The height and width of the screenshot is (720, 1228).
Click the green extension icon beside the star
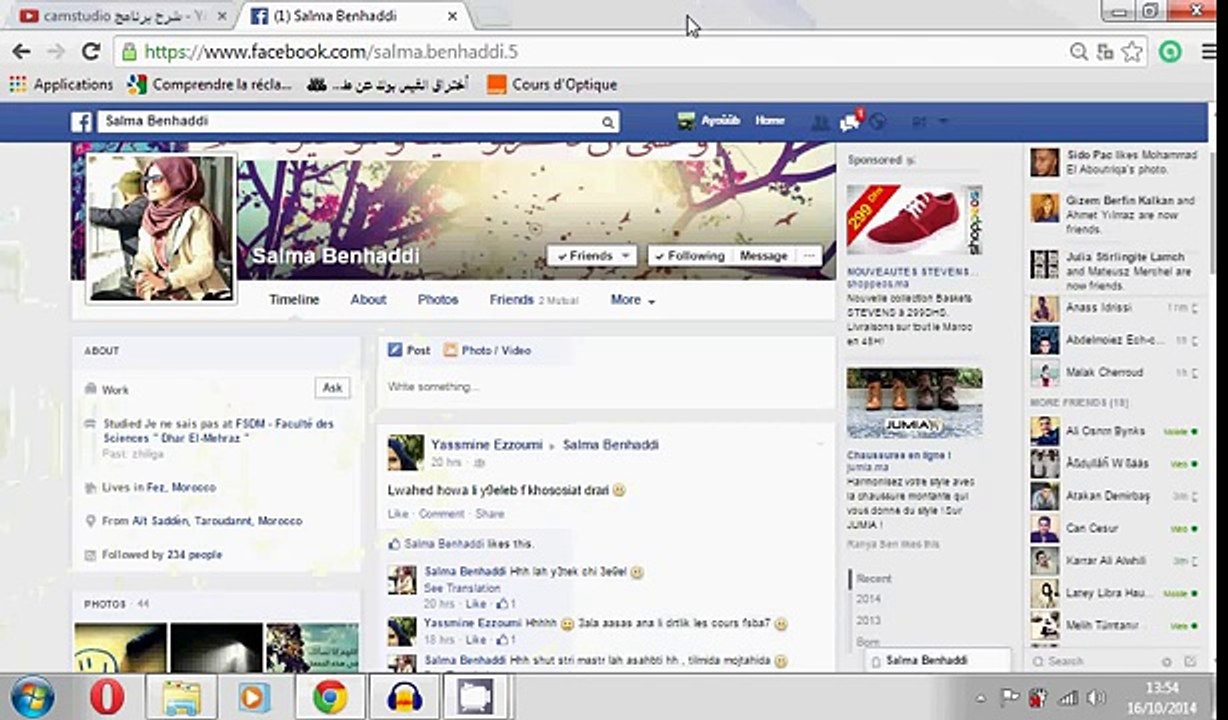[1170, 52]
